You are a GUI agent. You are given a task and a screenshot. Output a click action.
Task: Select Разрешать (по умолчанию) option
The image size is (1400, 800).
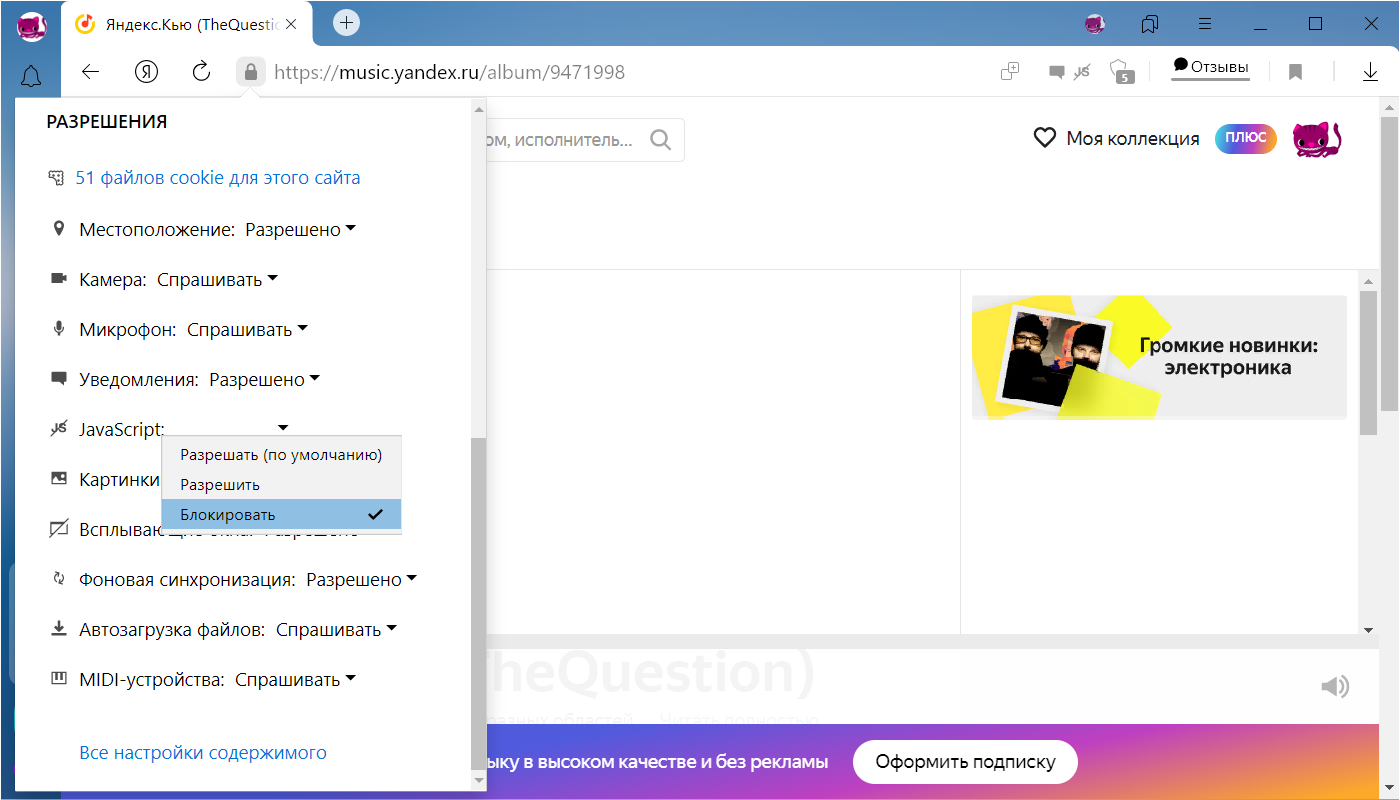(281, 454)
